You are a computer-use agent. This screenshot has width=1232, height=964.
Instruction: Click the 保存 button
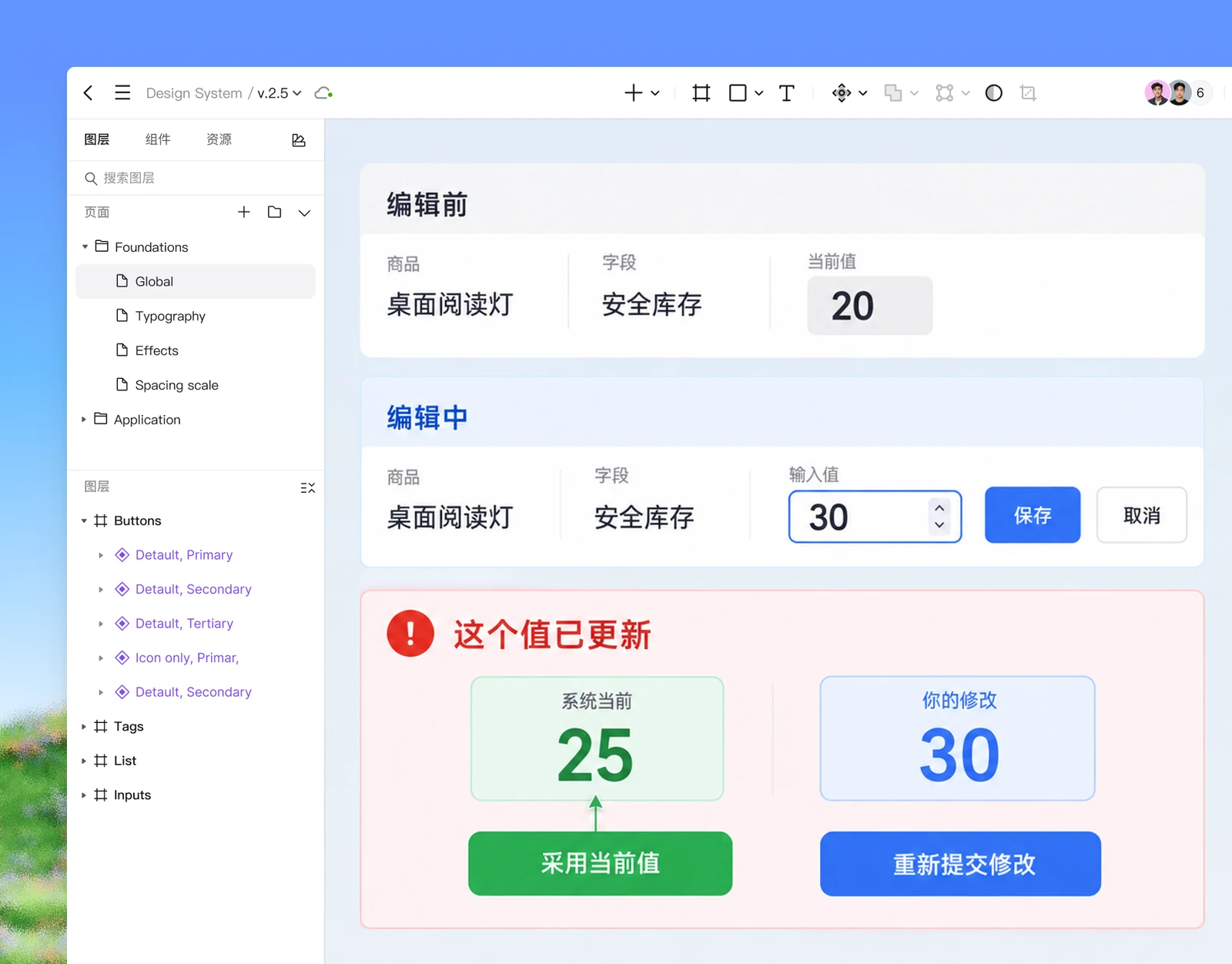(x=1033, y=515)
